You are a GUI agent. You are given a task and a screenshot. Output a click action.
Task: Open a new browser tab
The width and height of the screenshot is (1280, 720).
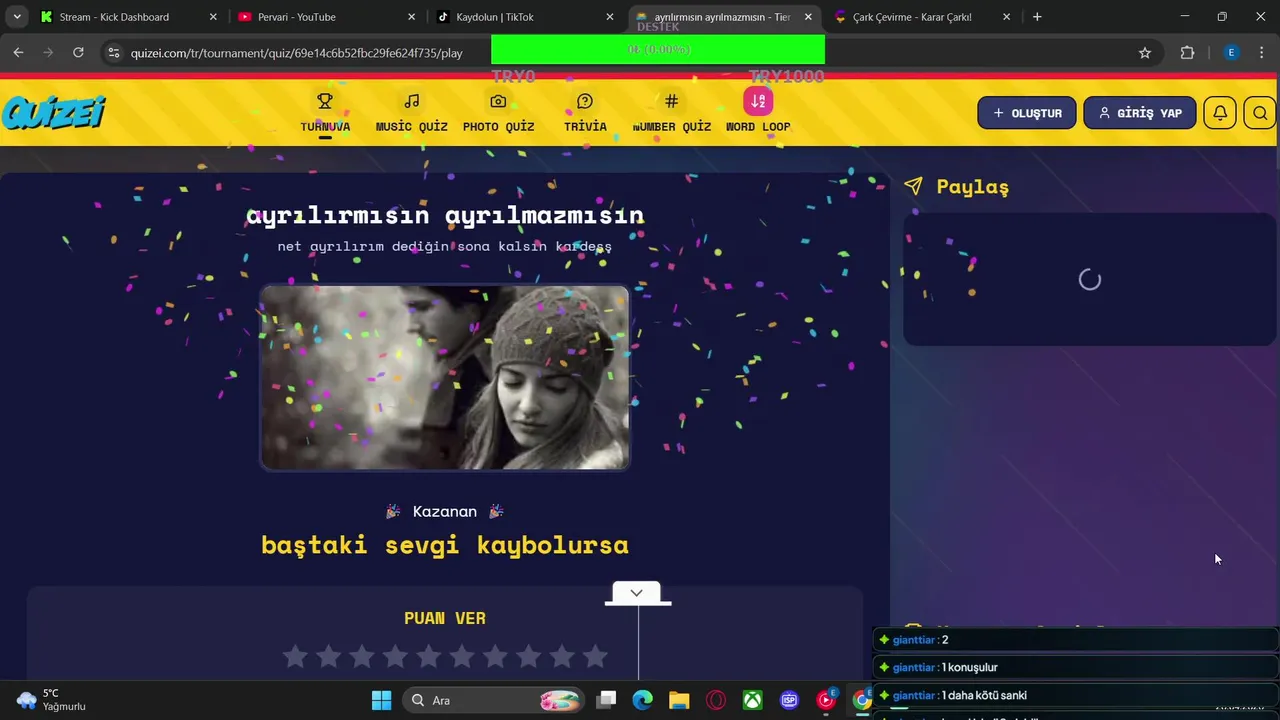tap(1037, 17)
